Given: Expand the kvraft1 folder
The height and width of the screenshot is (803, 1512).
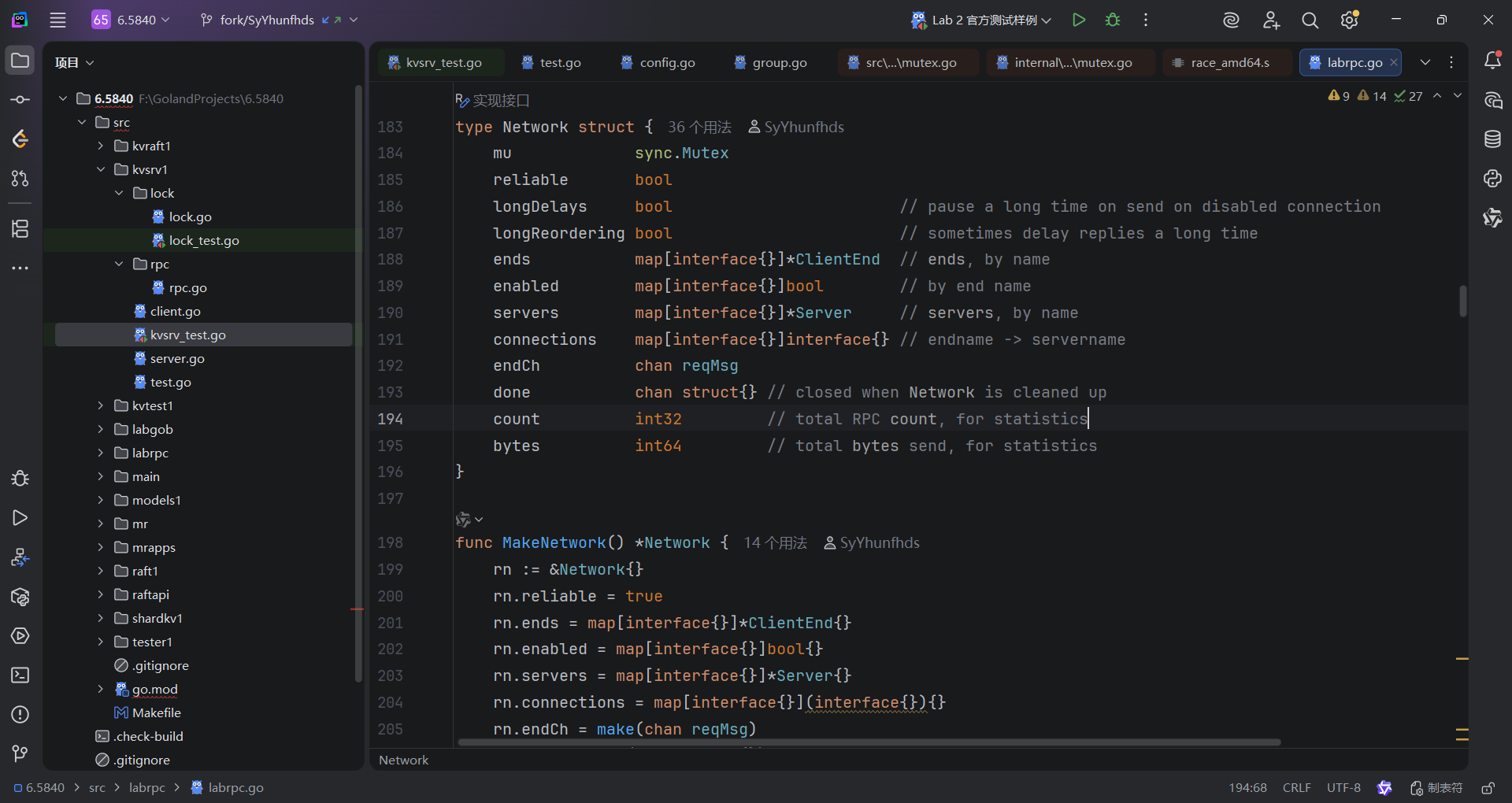Looking at the screenshot, I should click(101, 146).
